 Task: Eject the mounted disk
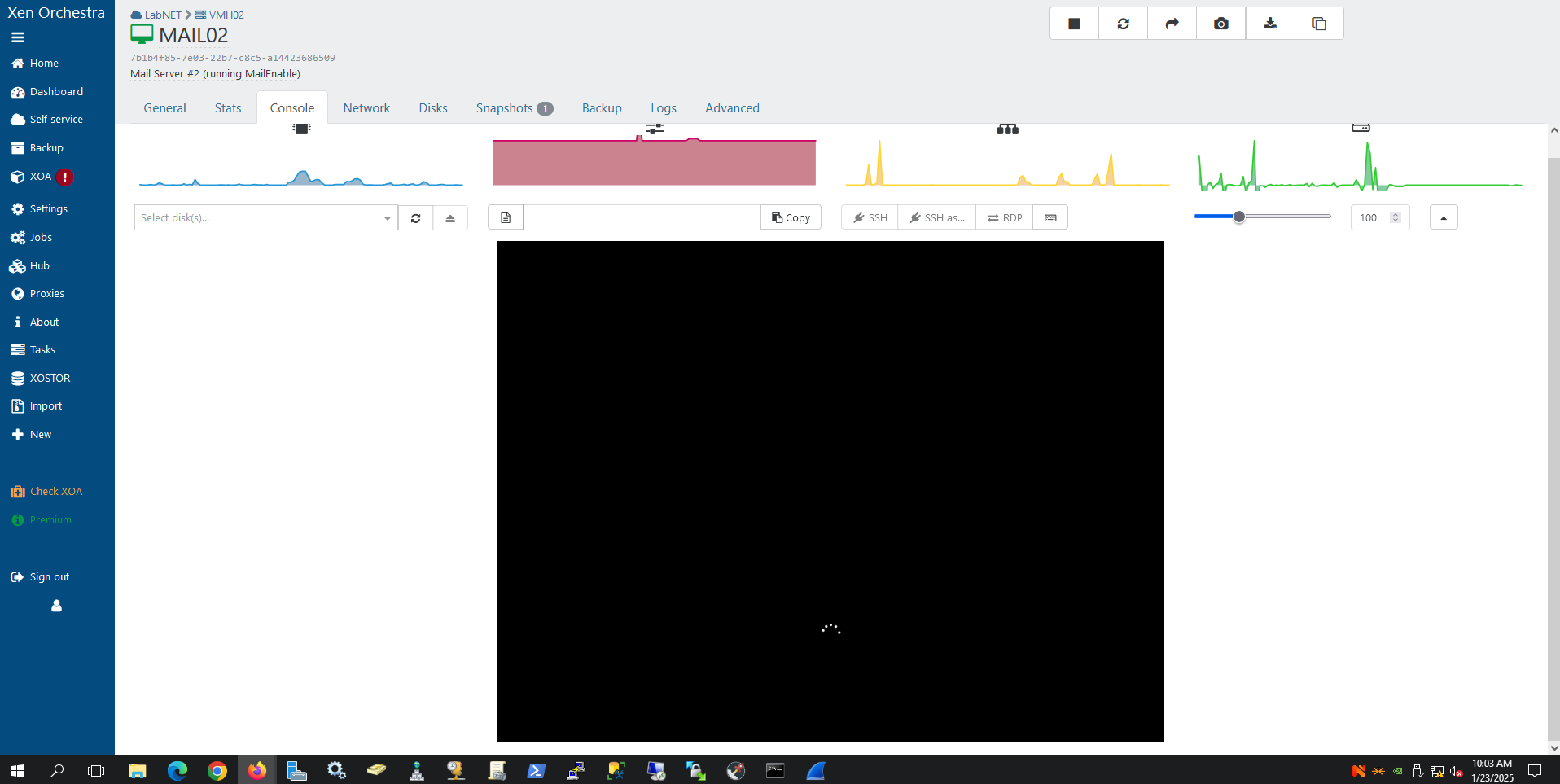pos(450,217)
